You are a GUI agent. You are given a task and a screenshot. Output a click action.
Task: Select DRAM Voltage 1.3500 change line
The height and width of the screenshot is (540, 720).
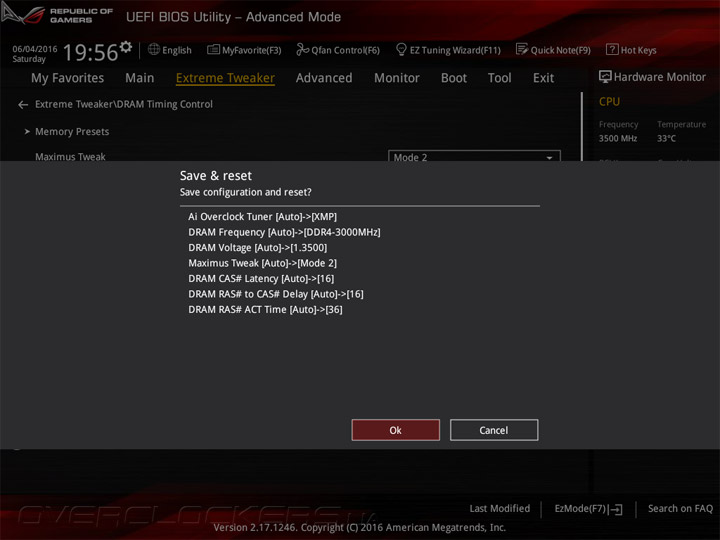pyautogui.click(x=258, y=248)
